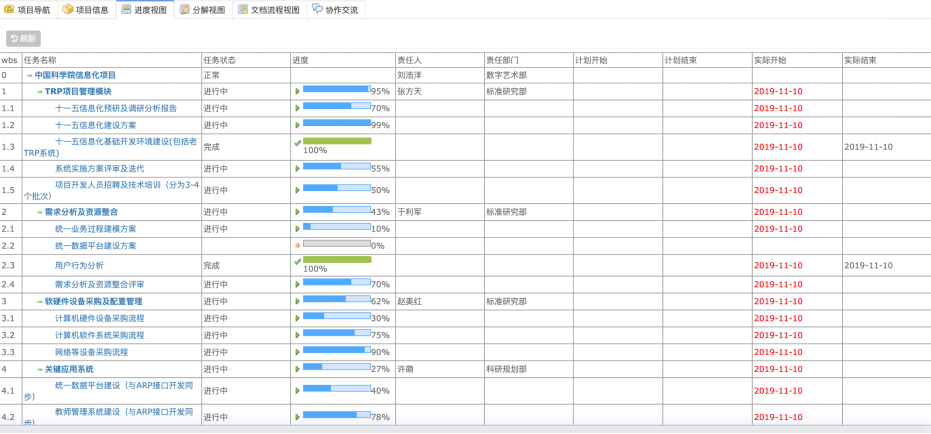Open the 十一五信息化建设方案 task link
This screenshot has height=434, width=931.
pos(95,126)
